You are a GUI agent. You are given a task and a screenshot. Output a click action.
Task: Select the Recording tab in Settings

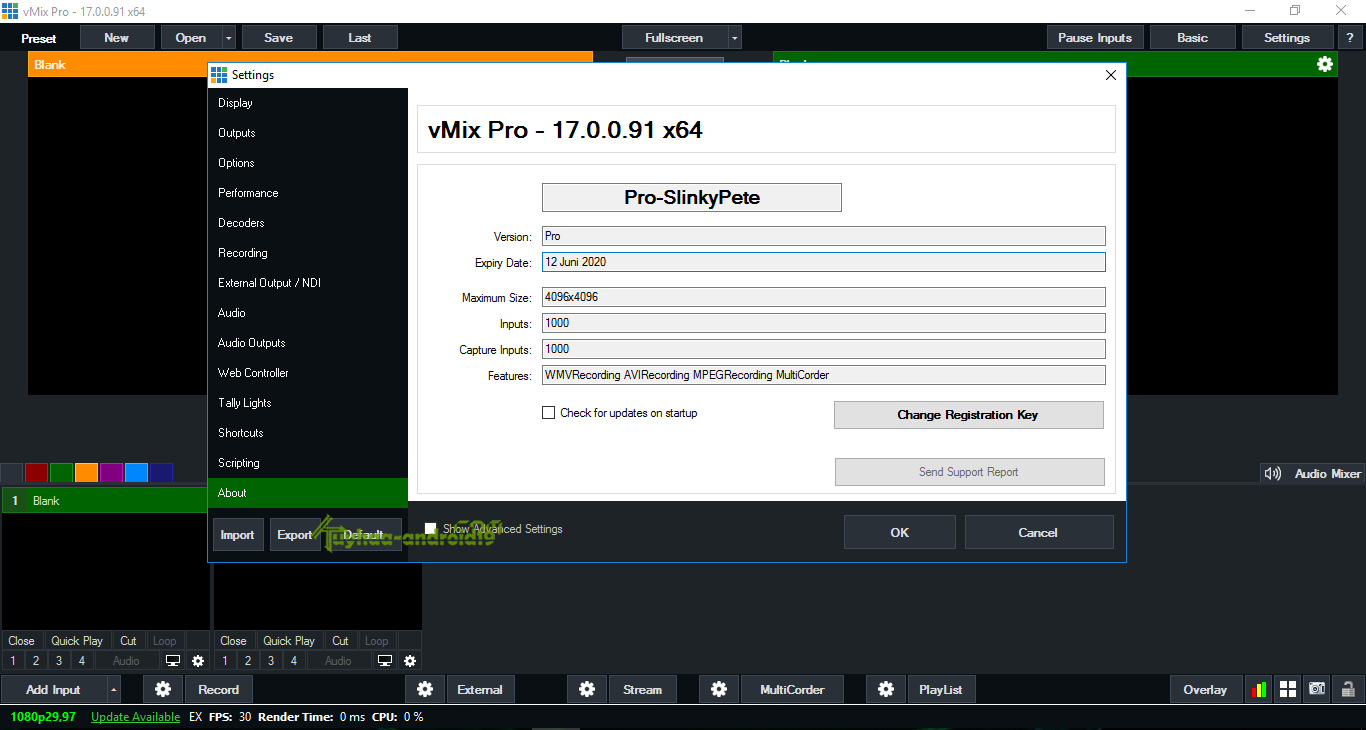[308, 253]
